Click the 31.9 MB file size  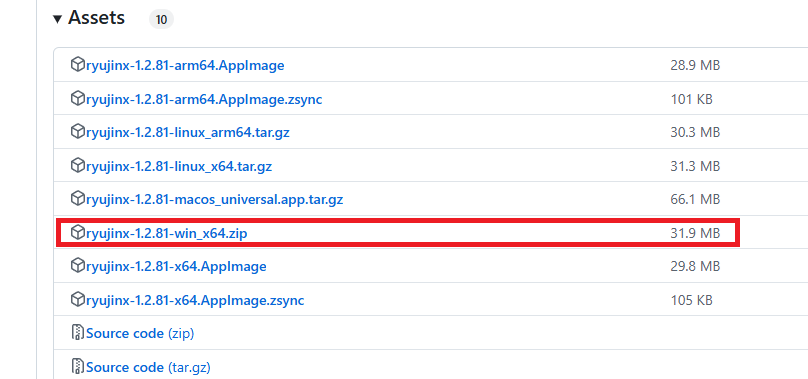[695, 234]
